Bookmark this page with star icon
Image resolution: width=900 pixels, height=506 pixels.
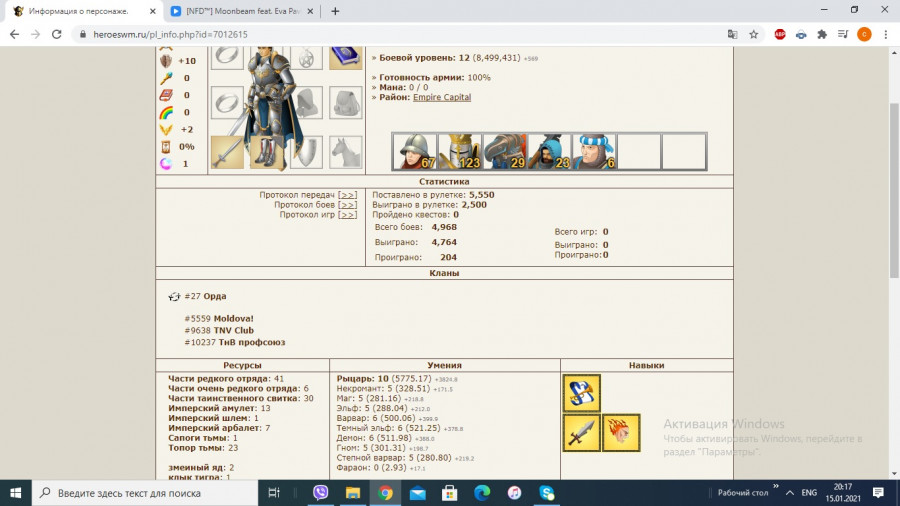pyautogui.click(x=754, y=34)
